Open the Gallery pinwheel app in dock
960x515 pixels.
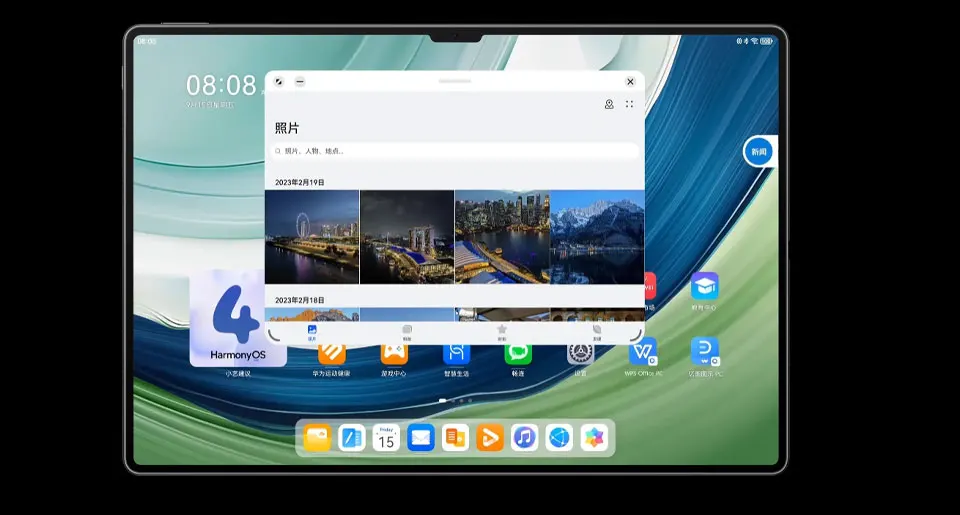coord(594,438)
